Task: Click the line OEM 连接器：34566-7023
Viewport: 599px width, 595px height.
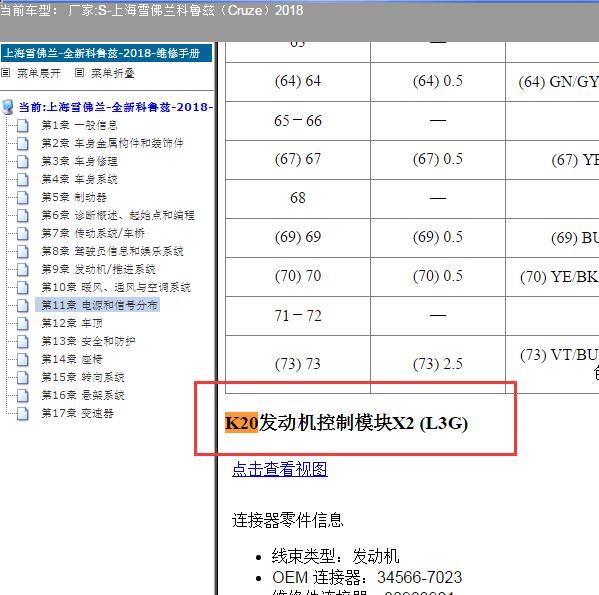Action: click(x=367, y=577)
